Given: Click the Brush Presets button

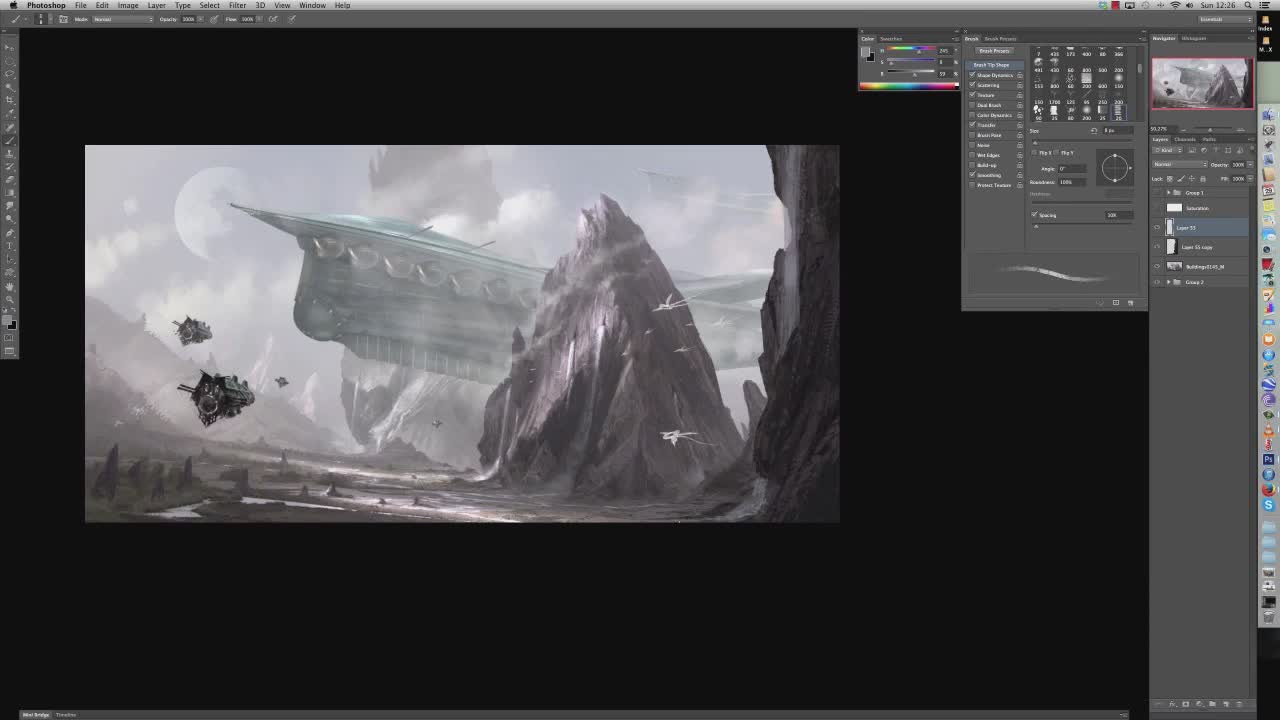Looking at the screenshot, I should click(x=994, y=51).
